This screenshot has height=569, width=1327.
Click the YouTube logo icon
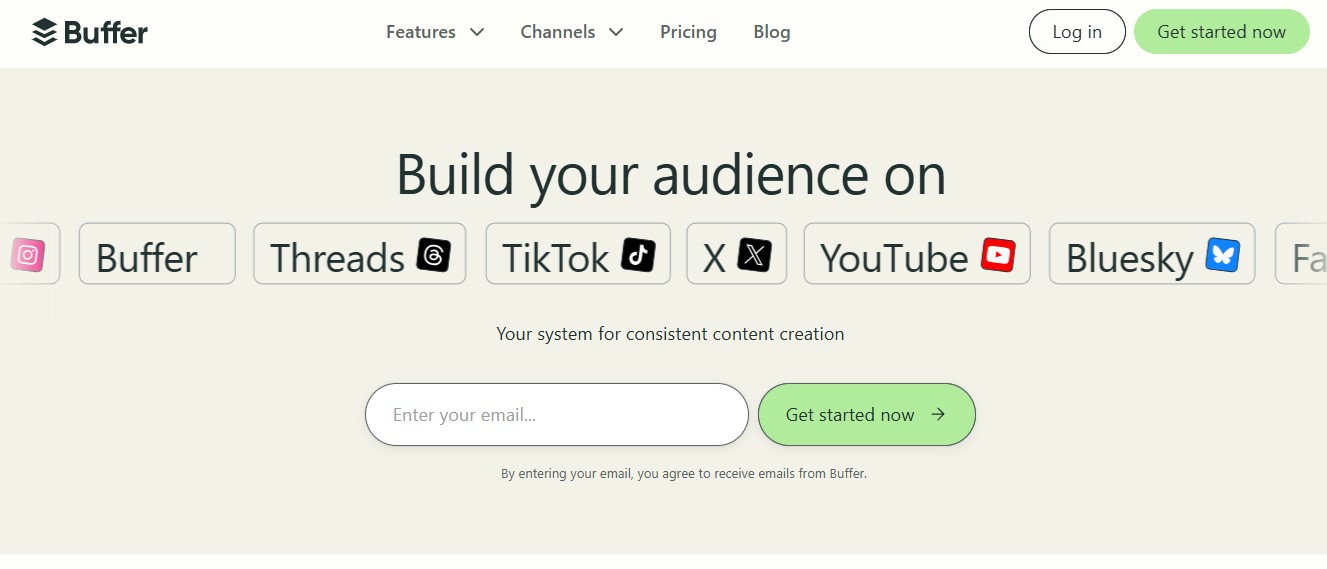click(x=998, y=255)
